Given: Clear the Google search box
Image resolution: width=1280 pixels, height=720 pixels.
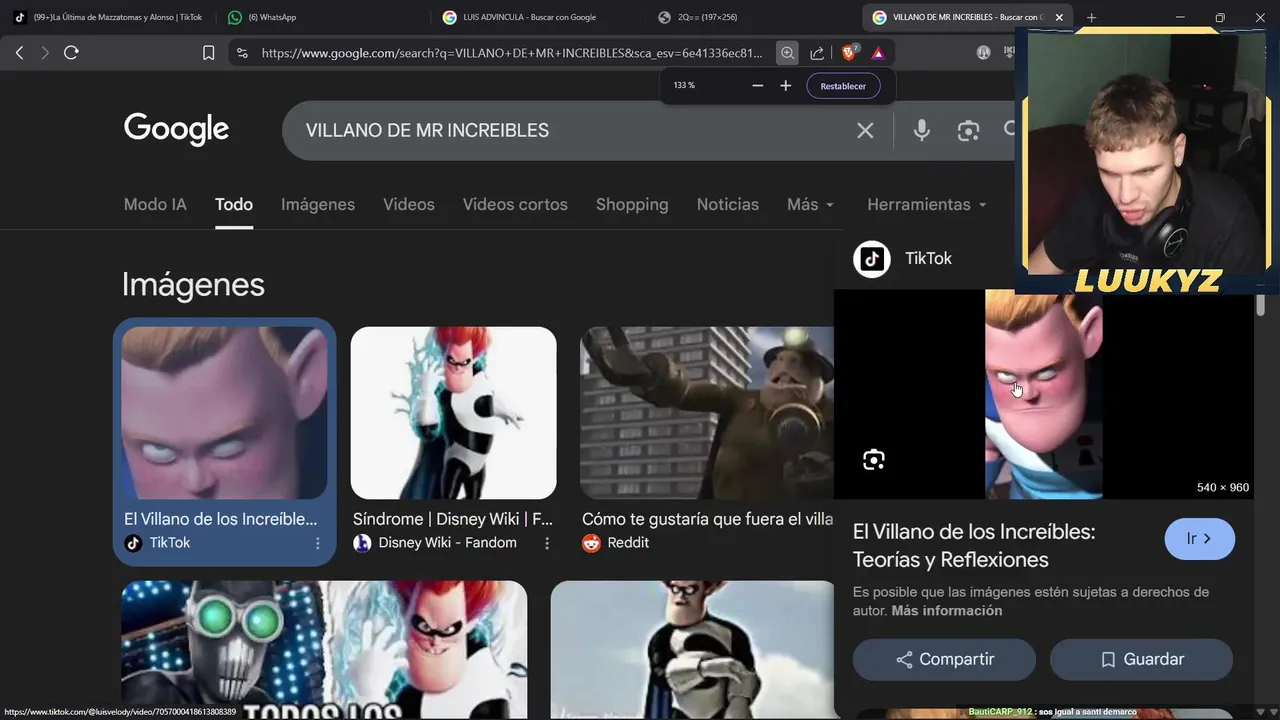Looking at the screenshot, I should 865,131.
